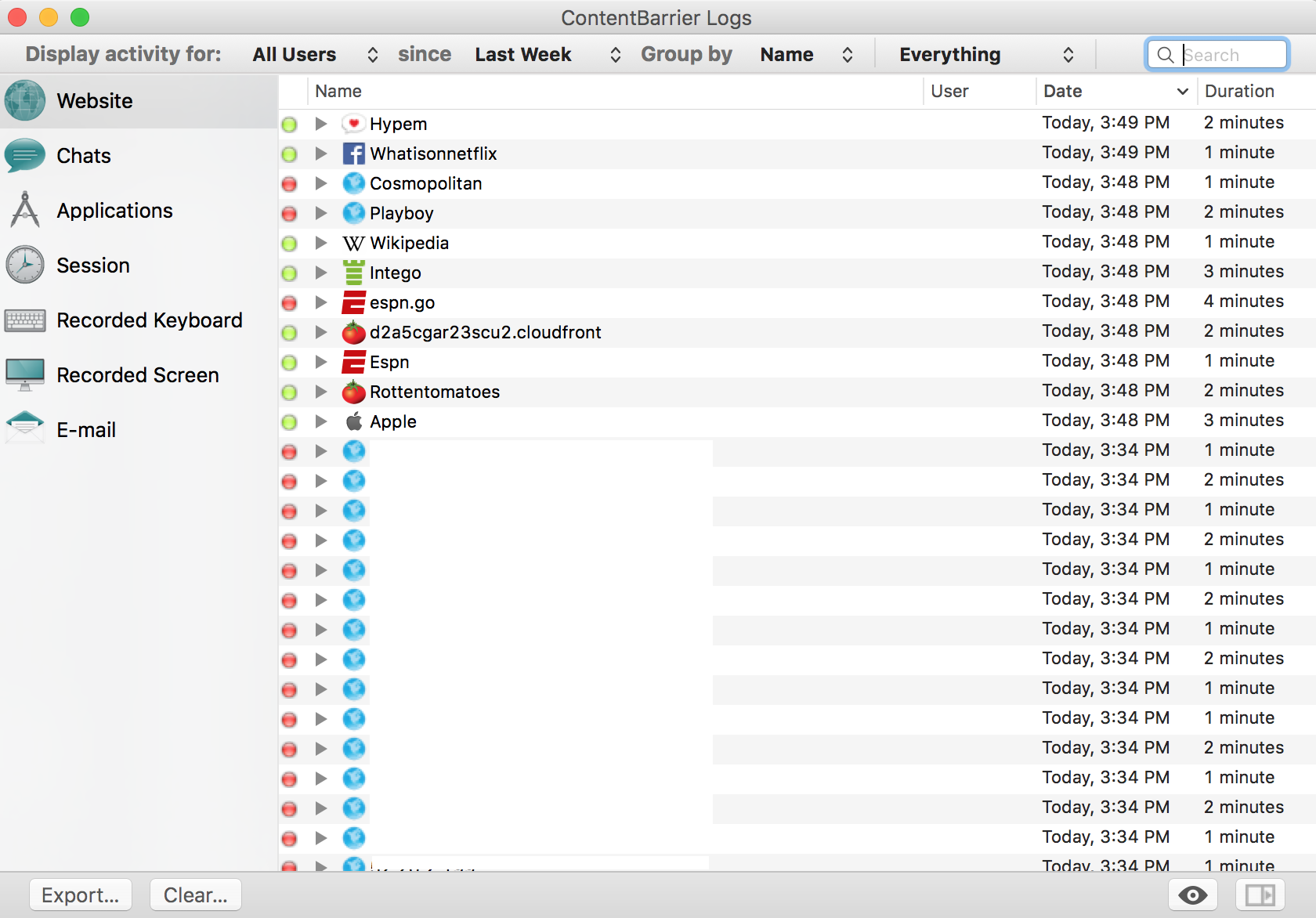Click the Clear... button
This screenshot has height=918, width=1316.
(196, 895)
